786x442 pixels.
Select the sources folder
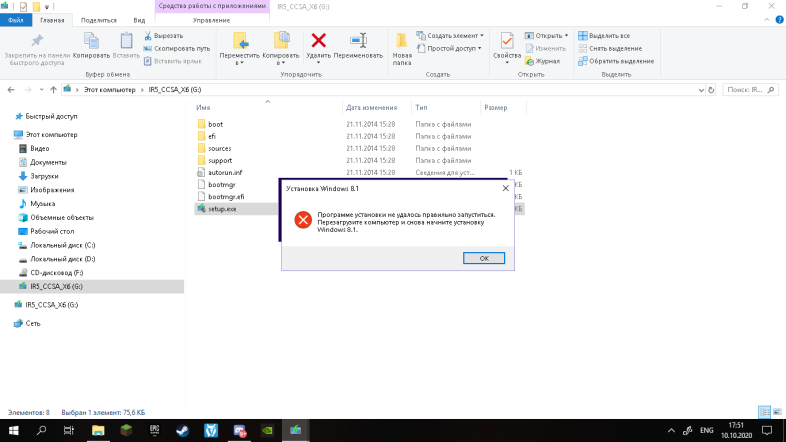[x=220, y=148]
